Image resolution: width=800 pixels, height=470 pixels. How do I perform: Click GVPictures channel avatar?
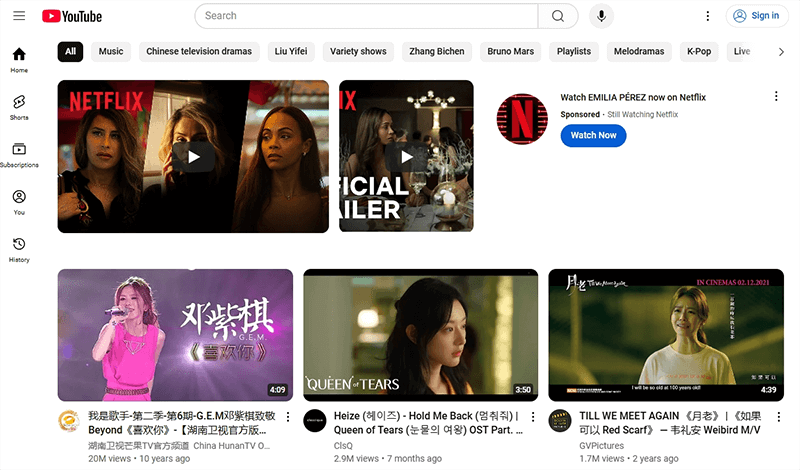click(x=560, y=421)
